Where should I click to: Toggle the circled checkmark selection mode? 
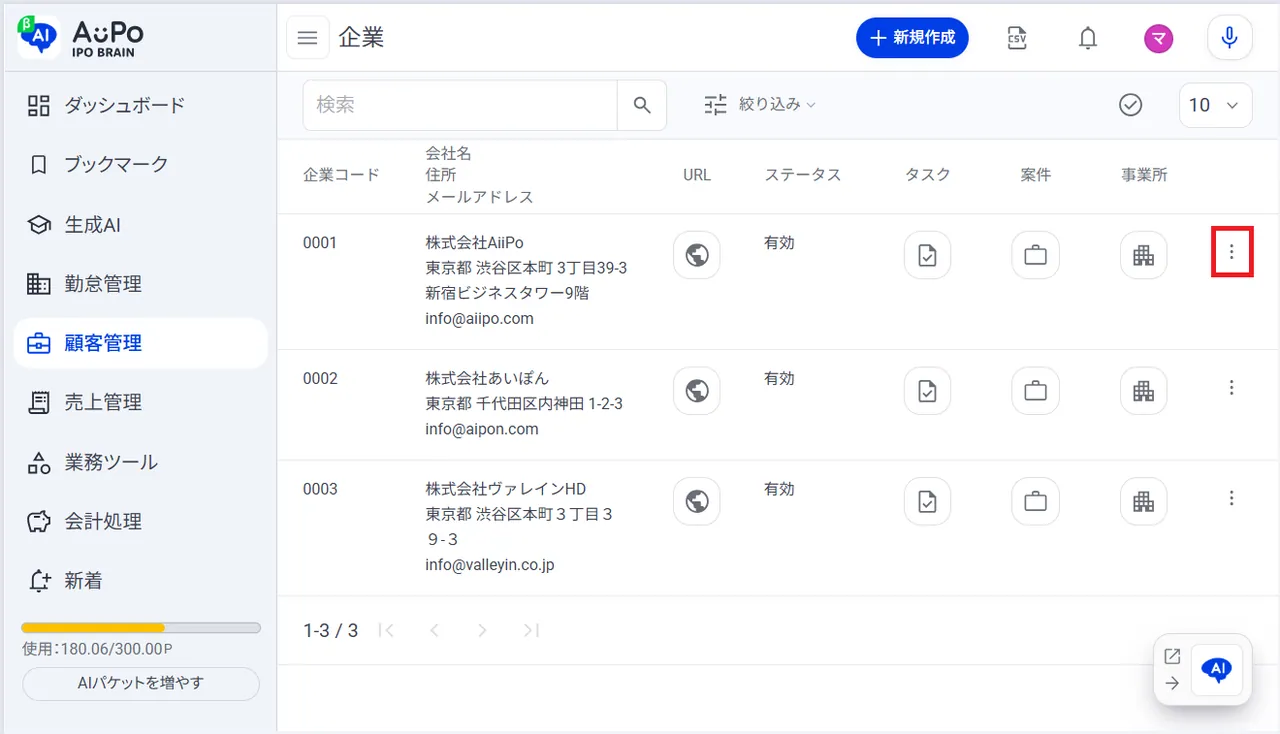click(x=1131, y=105)
